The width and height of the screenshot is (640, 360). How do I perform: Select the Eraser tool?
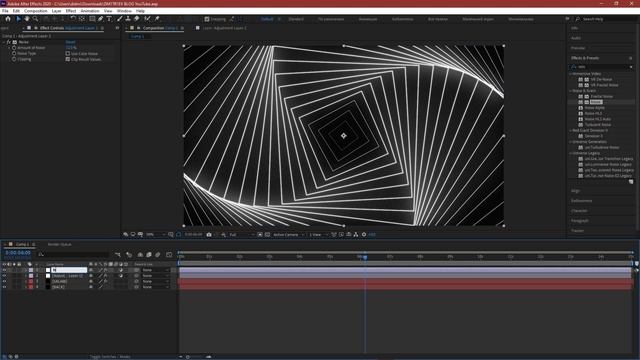coord(137,19)
